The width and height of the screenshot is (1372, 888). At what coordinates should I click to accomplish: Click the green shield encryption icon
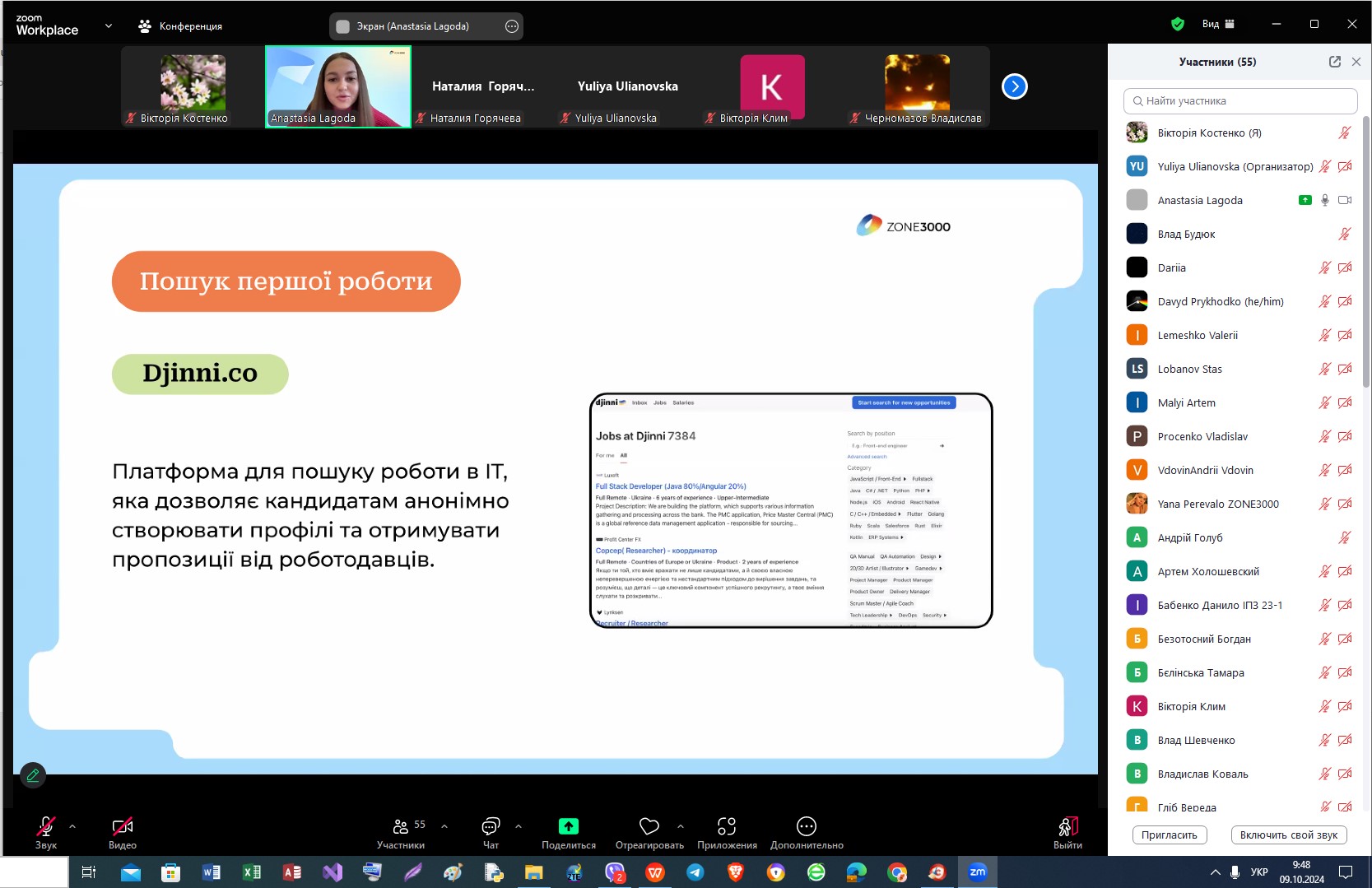coord(1178,24)
